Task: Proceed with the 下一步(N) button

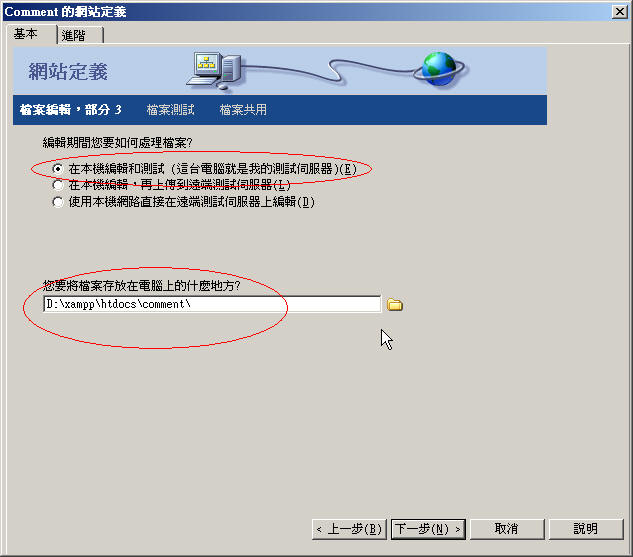Action: (428, 529)
